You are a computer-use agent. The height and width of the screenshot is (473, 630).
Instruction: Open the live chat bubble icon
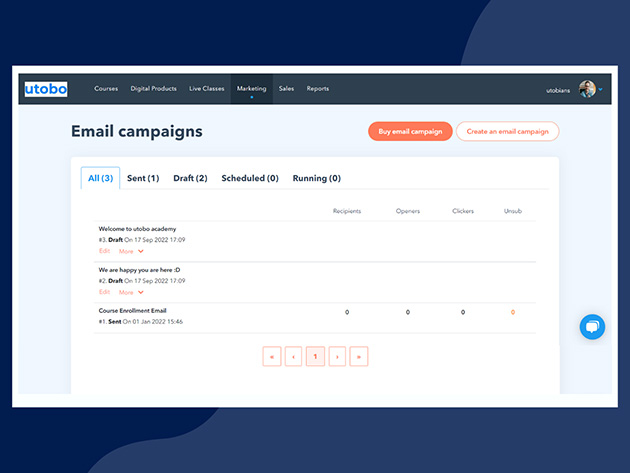[592, 327]
